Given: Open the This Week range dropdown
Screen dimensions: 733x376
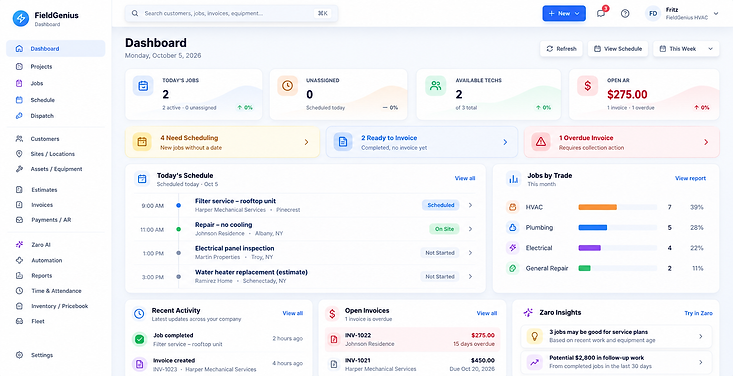Looking at the screenshot, I should click(686, 49).
